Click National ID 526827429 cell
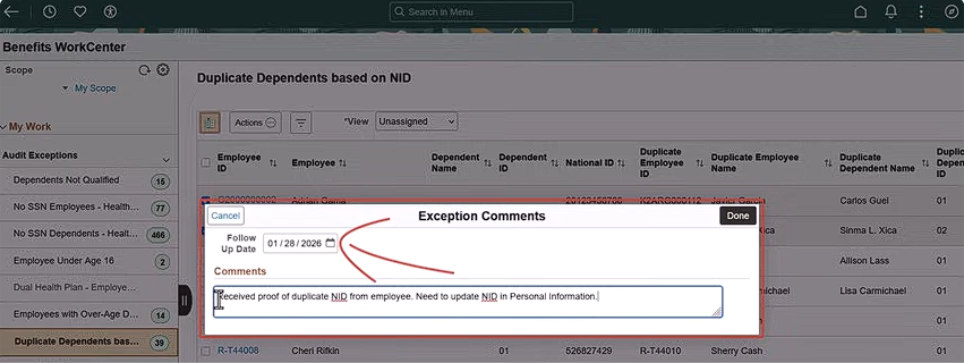 [x=589, y=351]
